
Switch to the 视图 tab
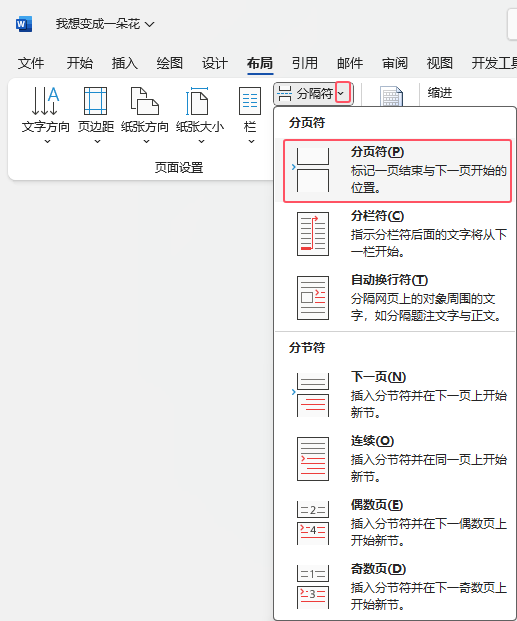pyautogui.click(x=440, y=63)
